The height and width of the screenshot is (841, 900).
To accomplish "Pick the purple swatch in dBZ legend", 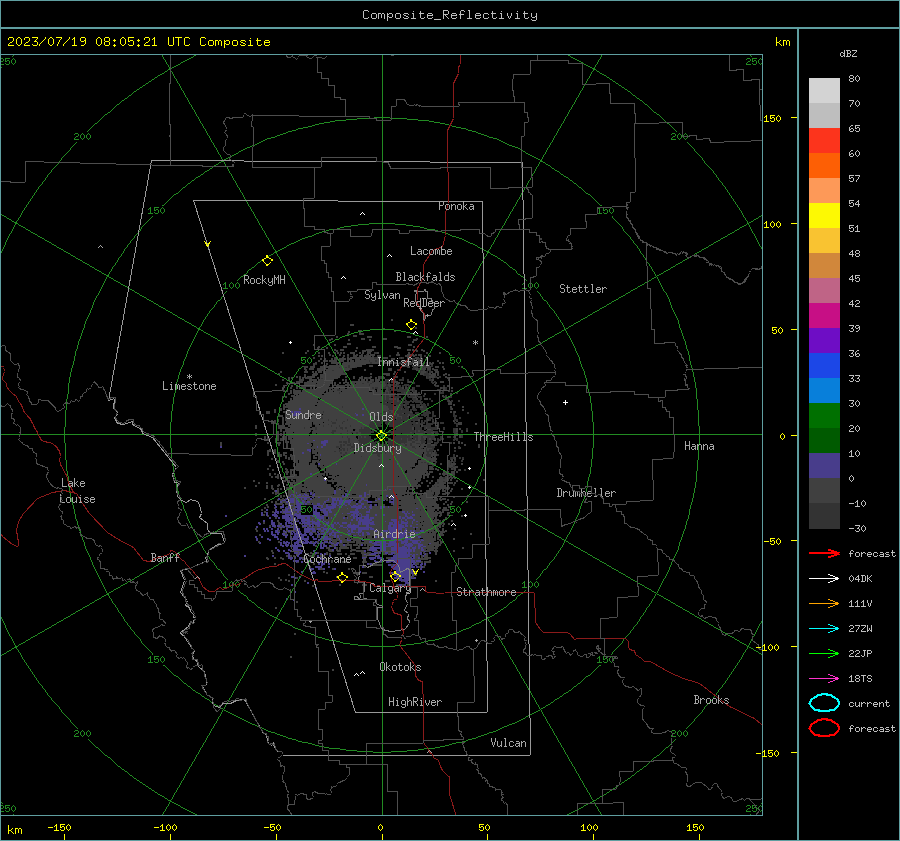I will 824,340.
